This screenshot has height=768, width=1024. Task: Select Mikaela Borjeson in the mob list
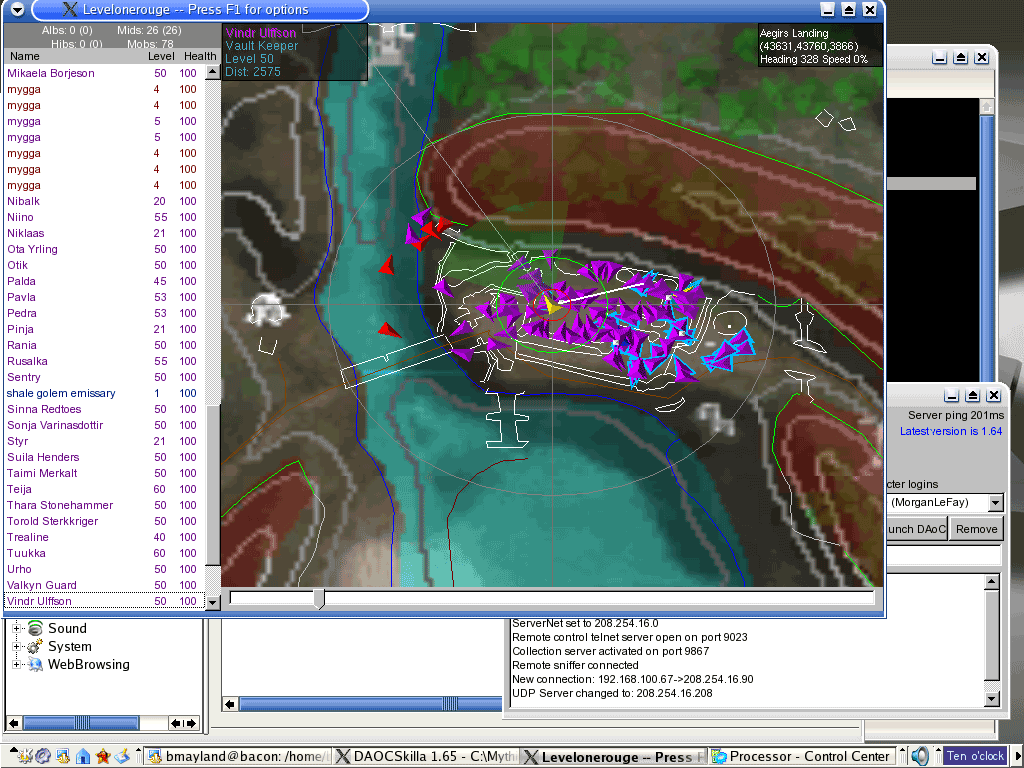(x=104, y=73)
